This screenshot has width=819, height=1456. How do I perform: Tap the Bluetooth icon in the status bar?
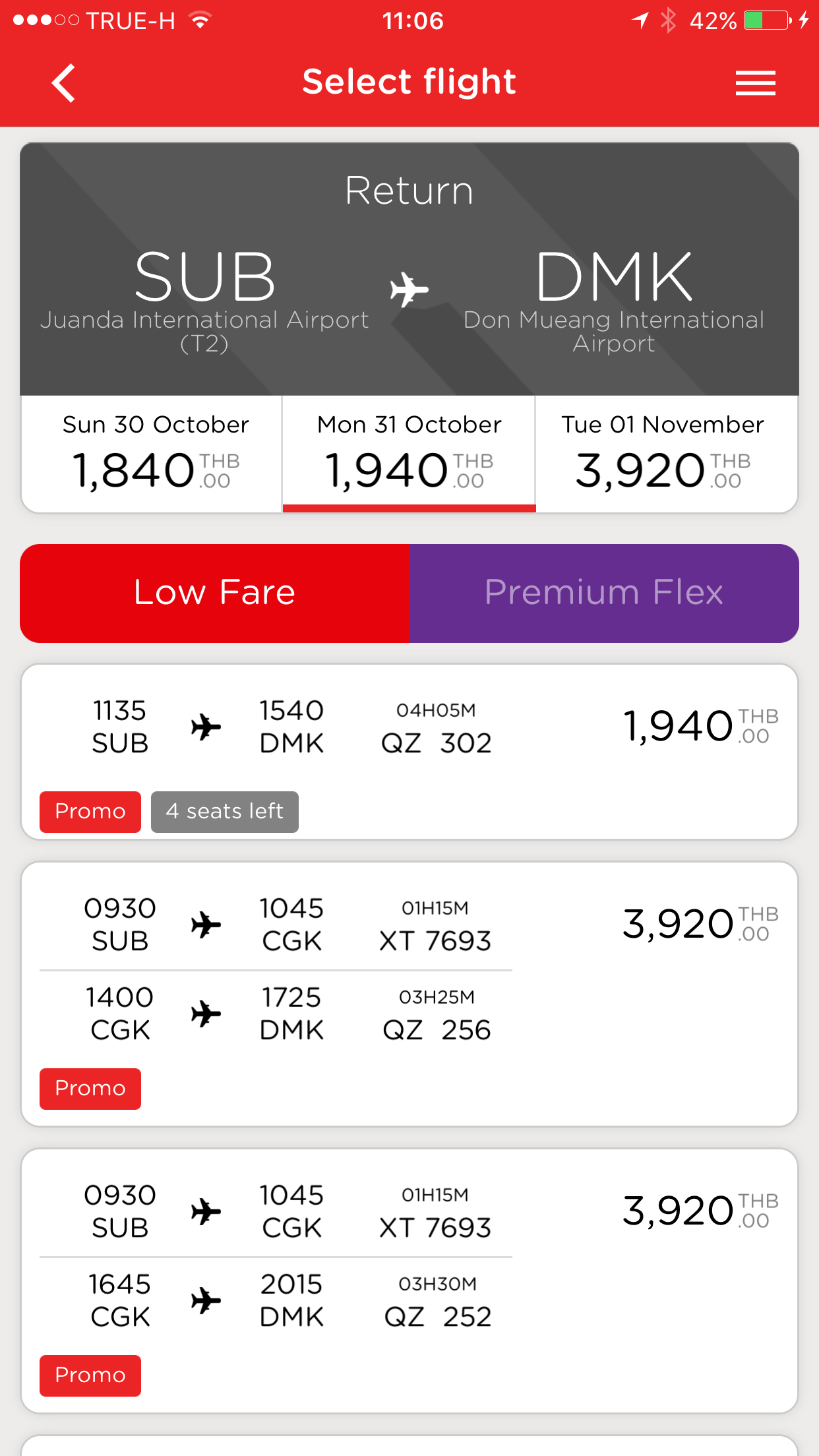(x=669, y=20)
